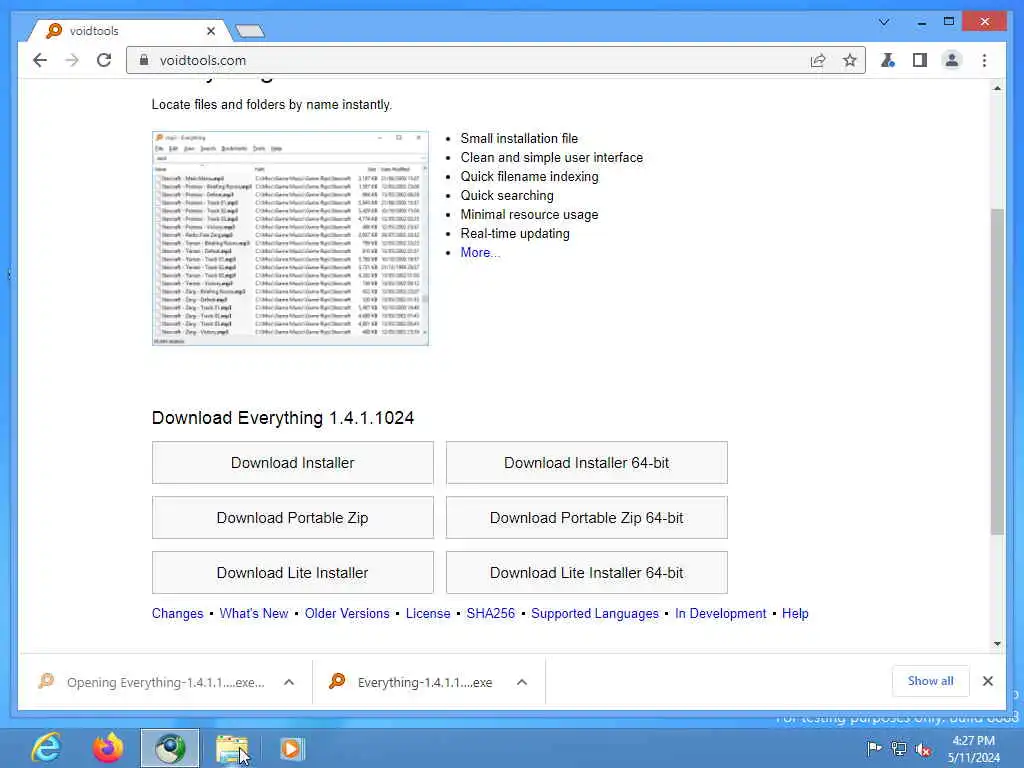Expand options for completed Everything exe download
This screenshot has height=768, width=1024.
[522, 682]
